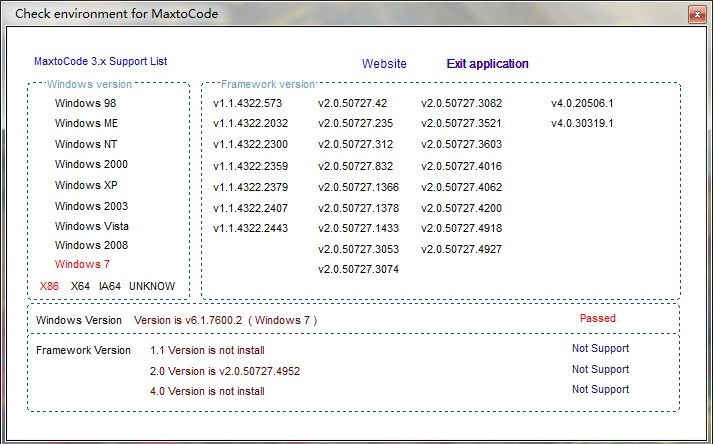Image resolution: width=714 pixels, height=444 pixels.
Task: Click Not Support beside 4.0 version
Action: click(601, 389)
